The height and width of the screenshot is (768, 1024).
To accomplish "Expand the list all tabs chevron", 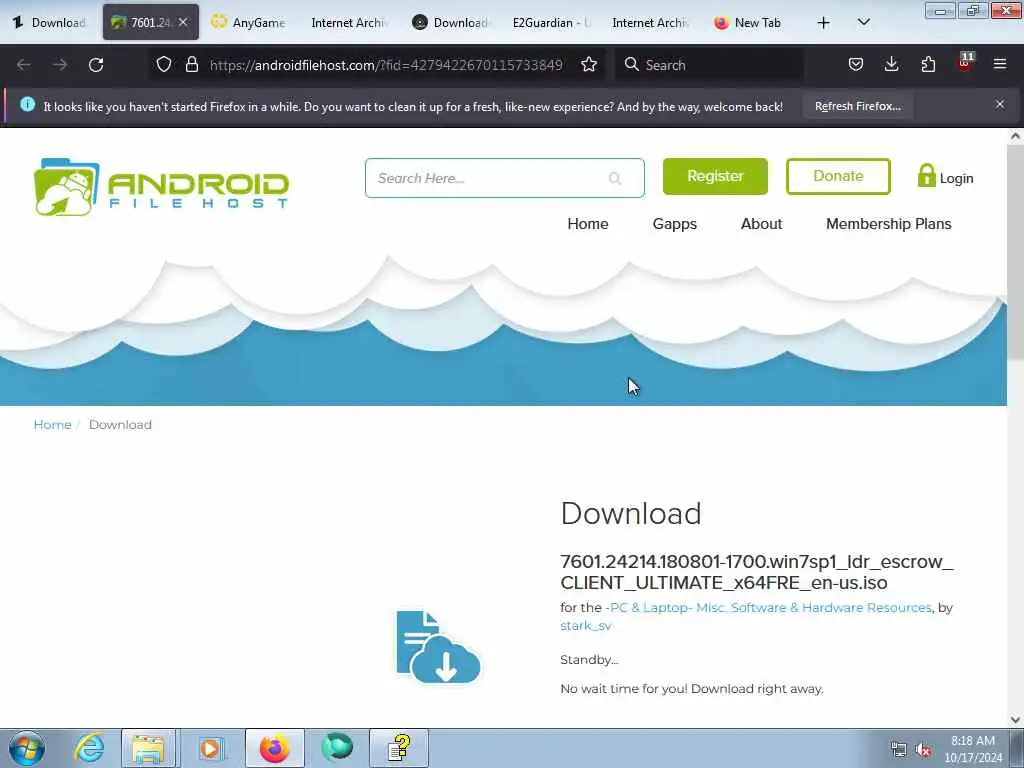I will (x=863, y=22).
